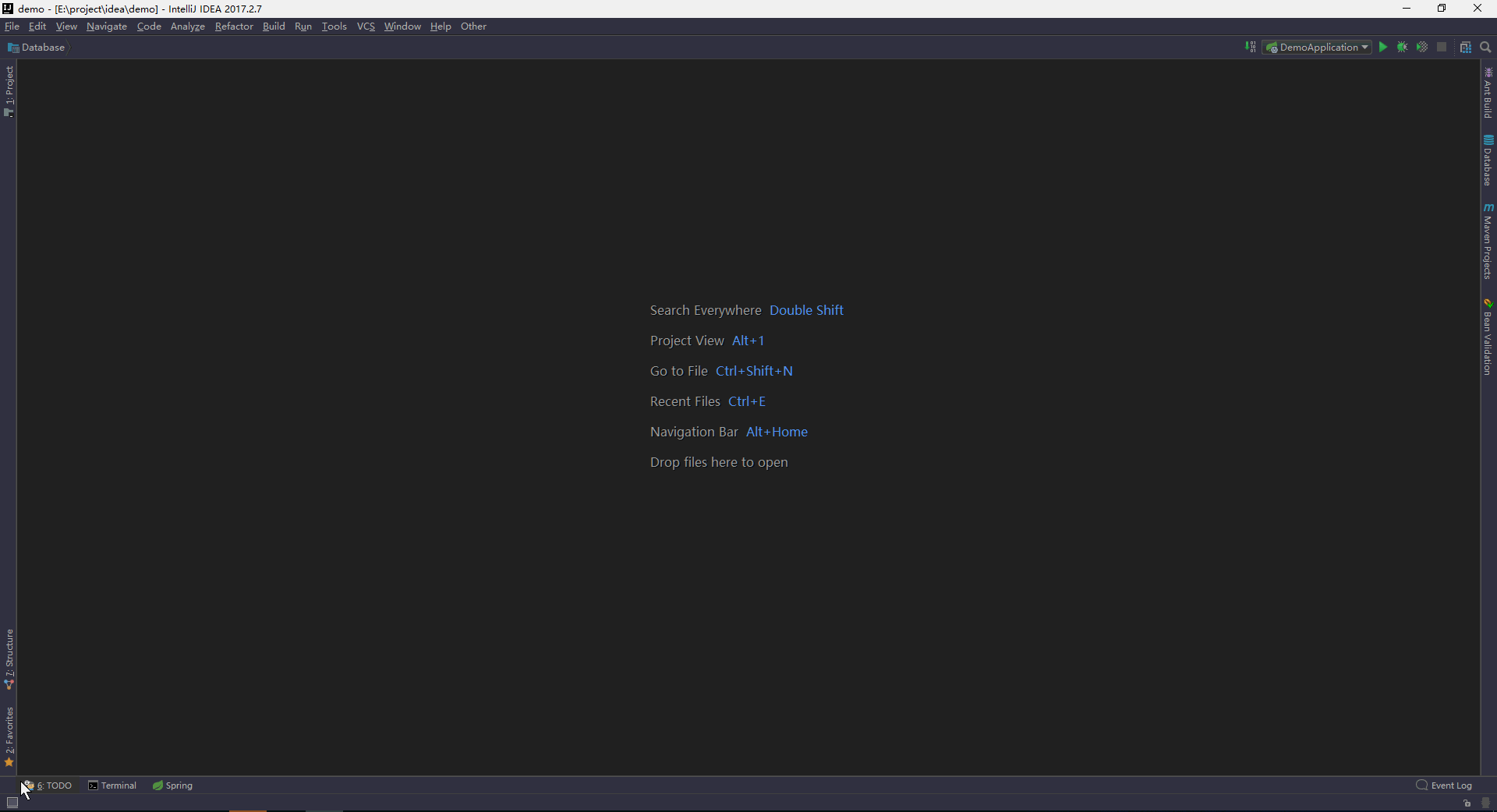The image size is (1497, 812).
Task: Open the 7: Structure tool window
Action: (x=9, y=659)
